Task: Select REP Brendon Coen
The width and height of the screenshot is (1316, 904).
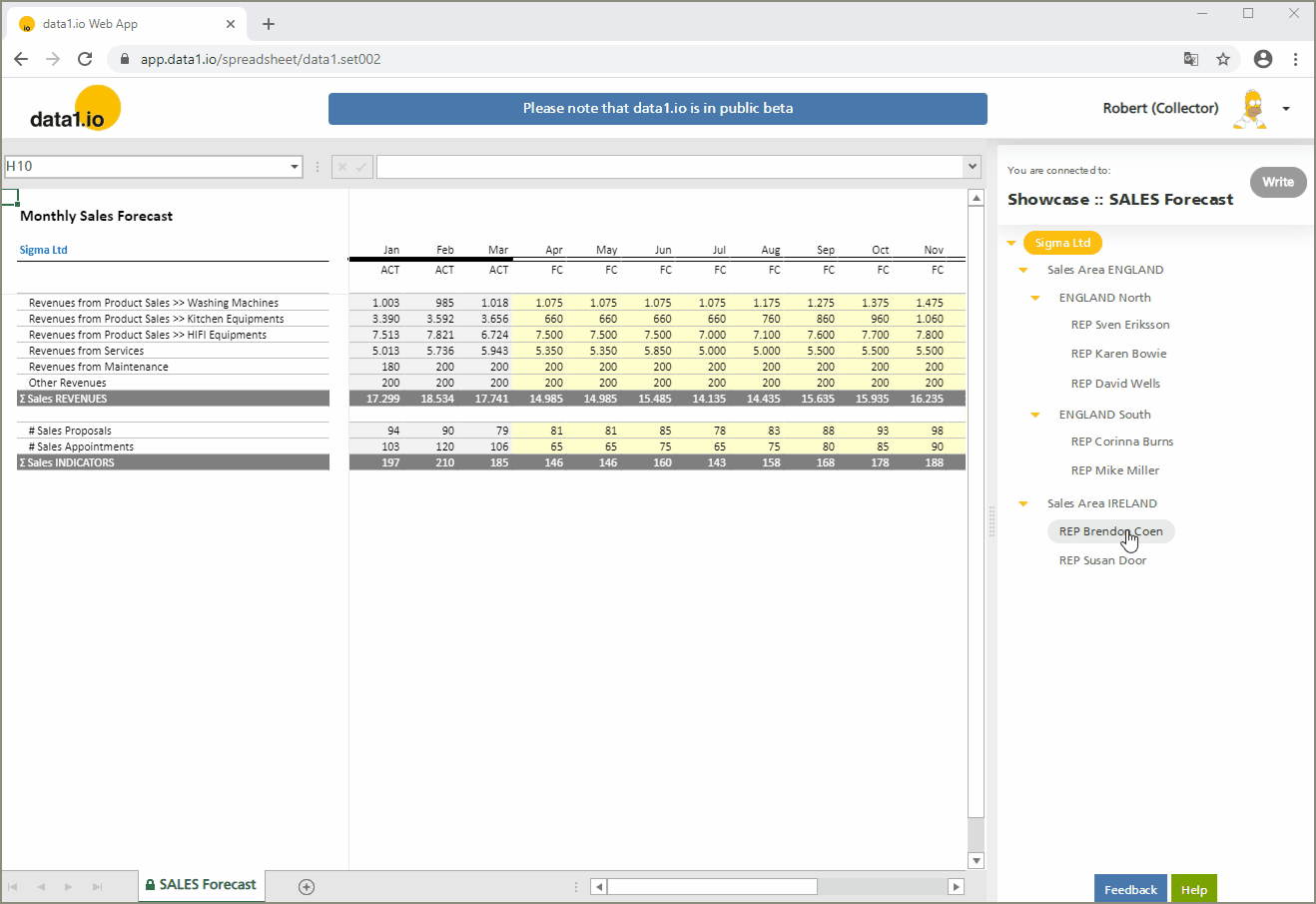Action: 1111,531
